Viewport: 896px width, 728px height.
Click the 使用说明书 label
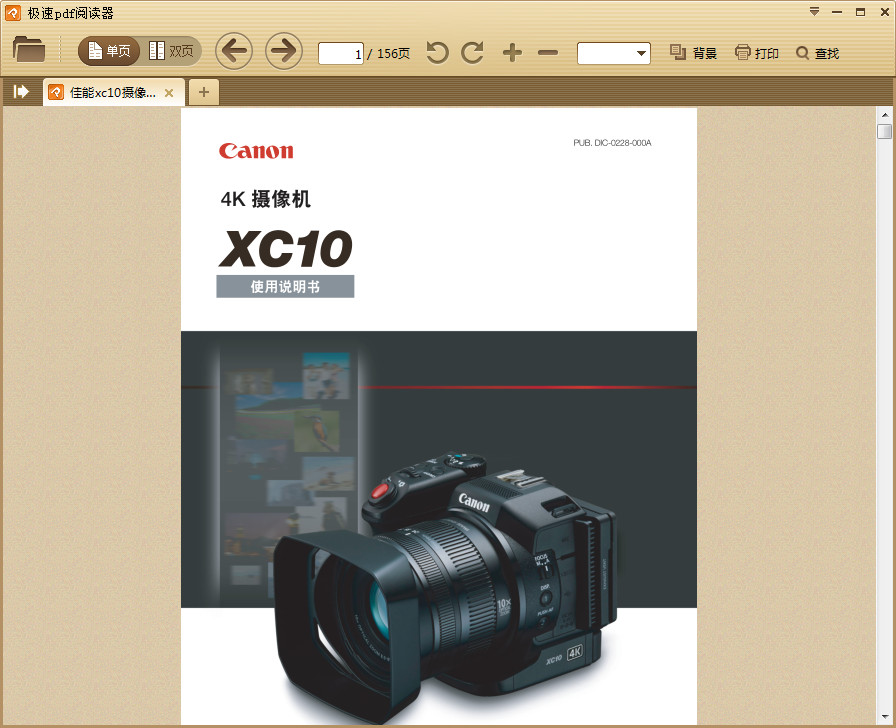[285, 286]
